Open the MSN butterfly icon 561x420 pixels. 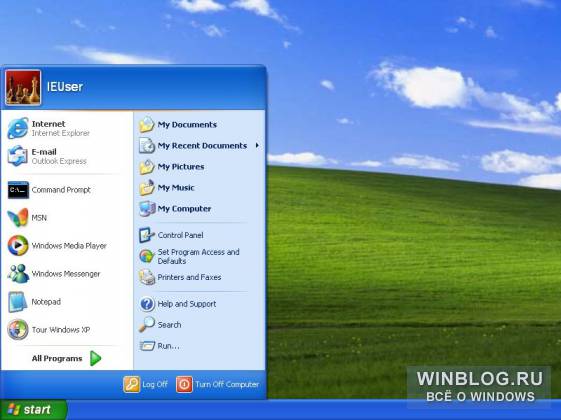[x=18, y=218]
